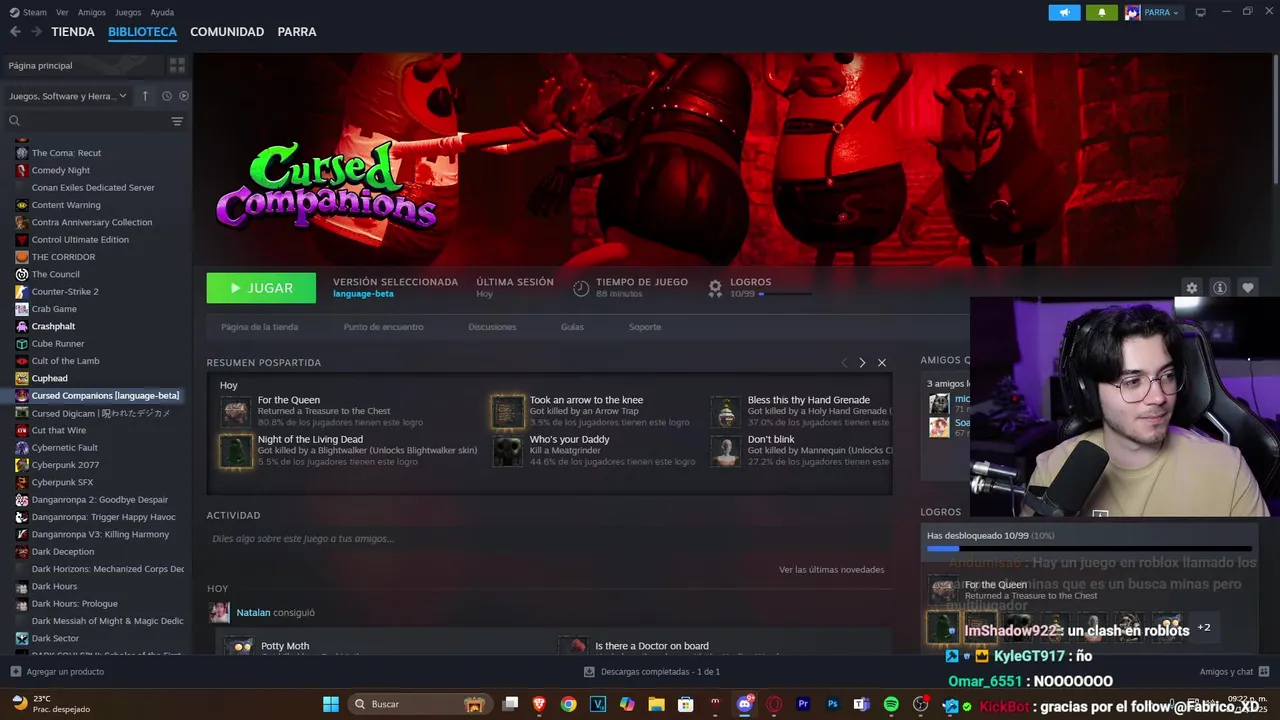
Task: Open the green notifications bell
Action: pyautogui.click(x=1102, y=12)
